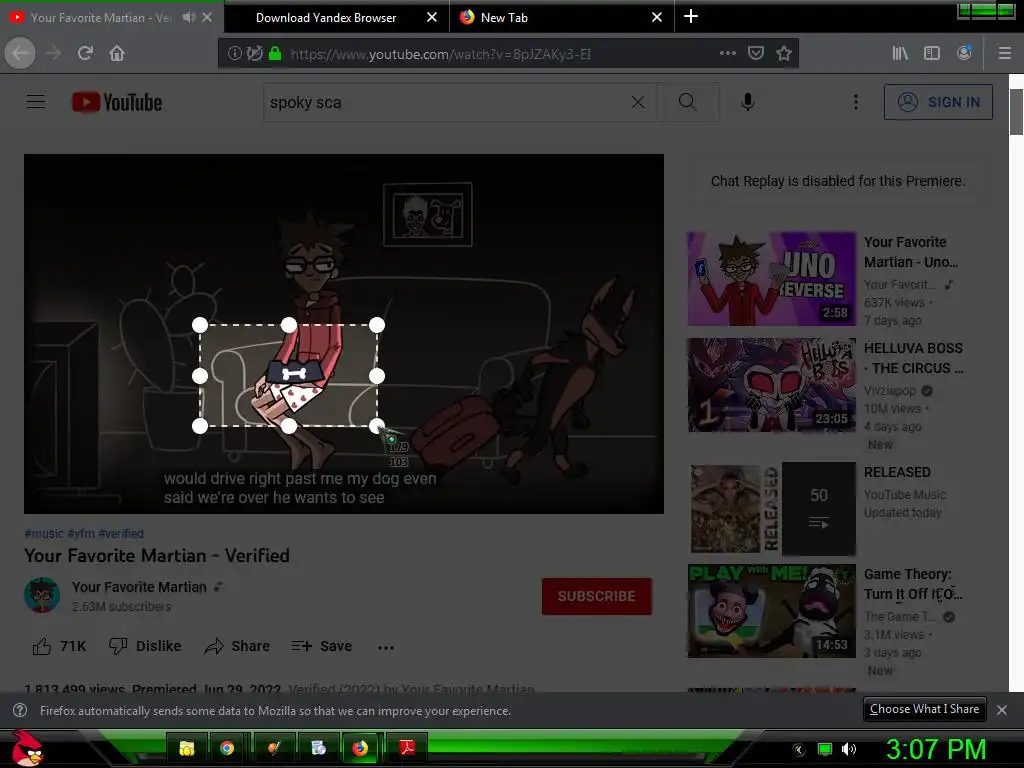Open Firefox taskbar icon
Screen dimensions: 1024x768
(x=360, y=748)
